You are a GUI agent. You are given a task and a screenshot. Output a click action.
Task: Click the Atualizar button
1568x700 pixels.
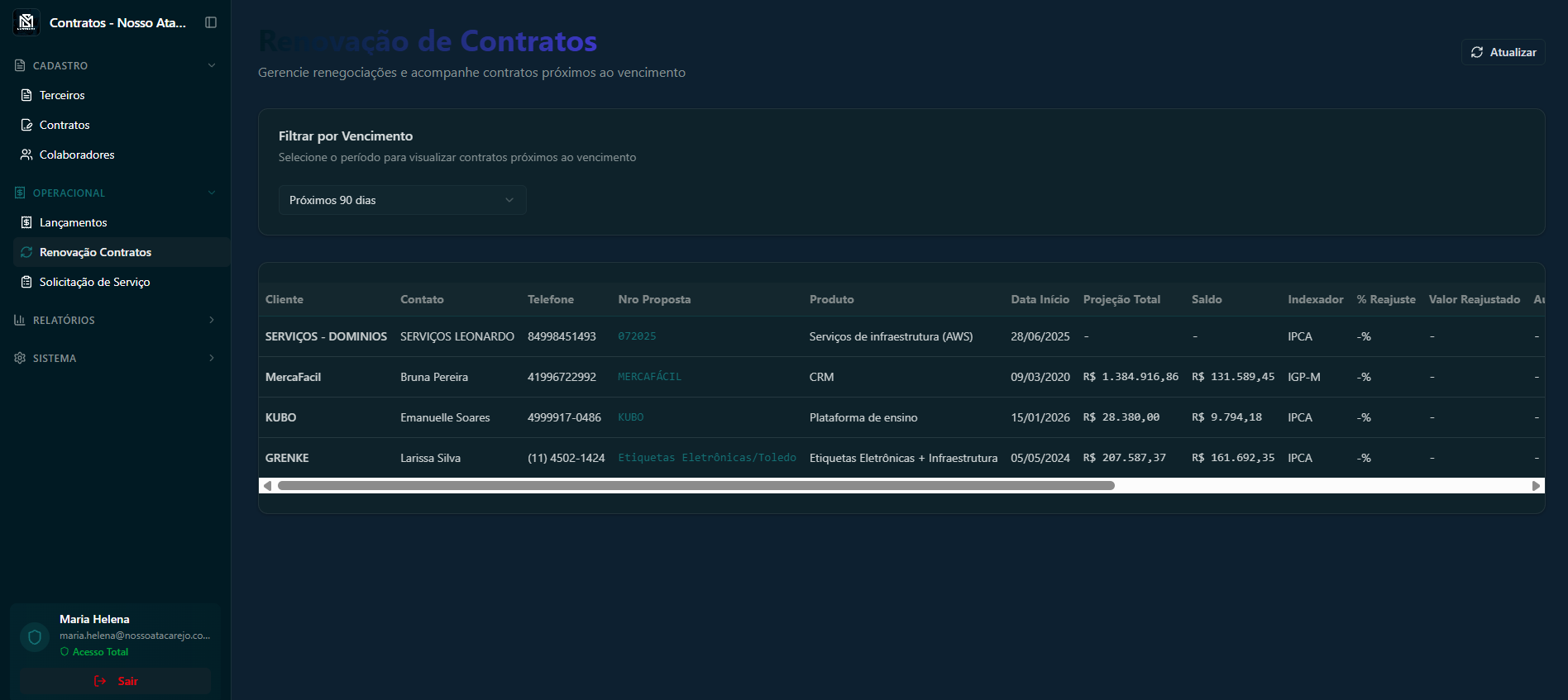(x=1503, y=52)
